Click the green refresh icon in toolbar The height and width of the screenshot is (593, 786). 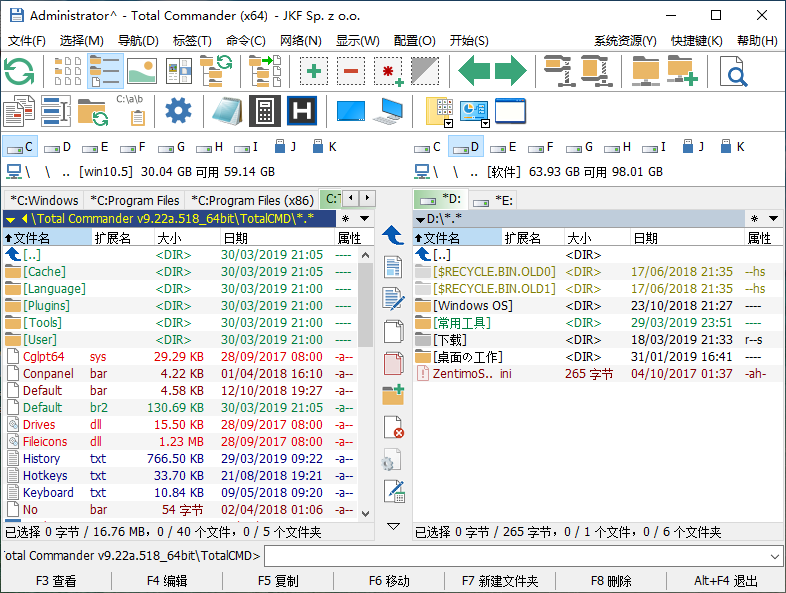point(19,71)
